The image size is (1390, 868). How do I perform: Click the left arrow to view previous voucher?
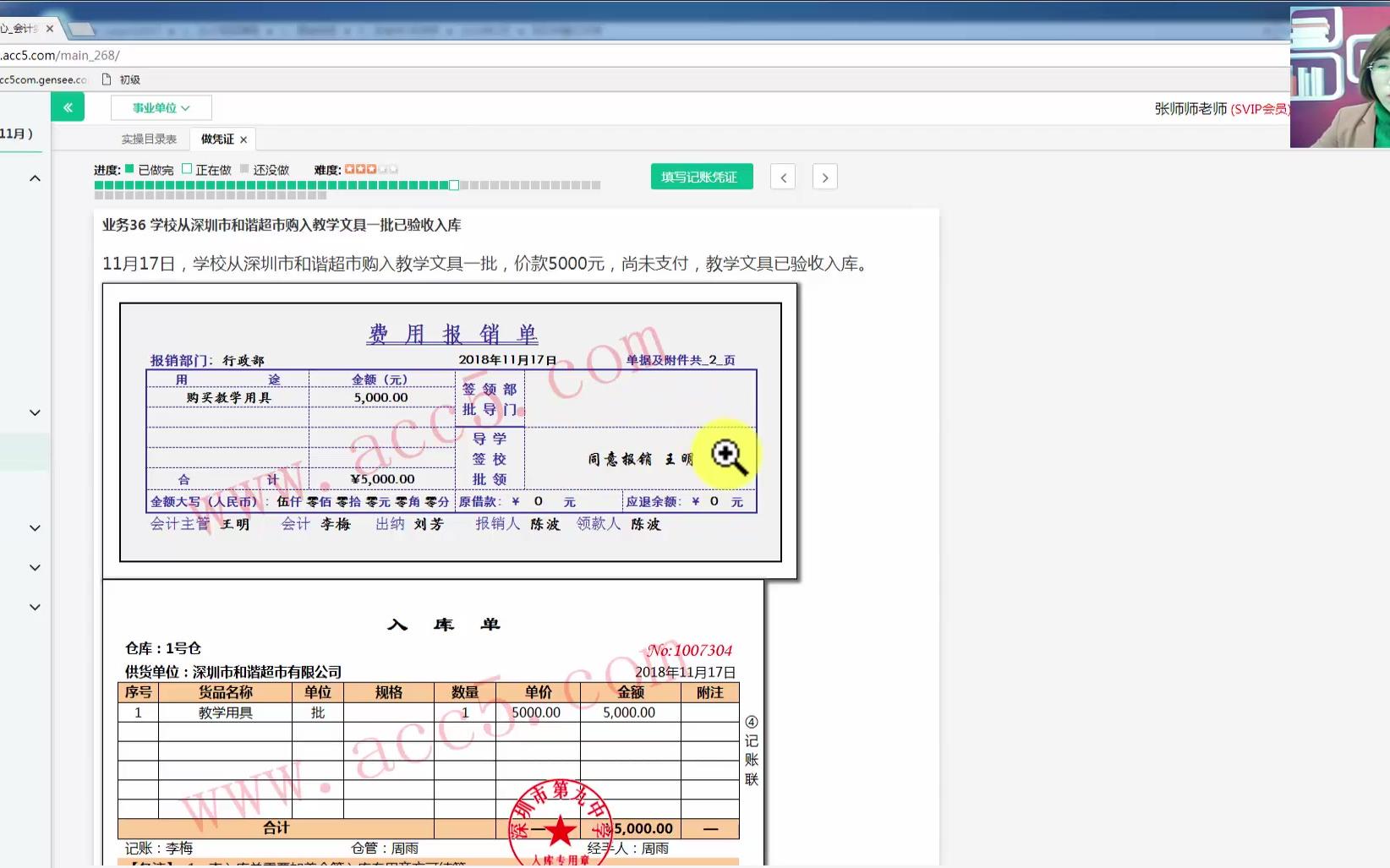tap(782, 177)
